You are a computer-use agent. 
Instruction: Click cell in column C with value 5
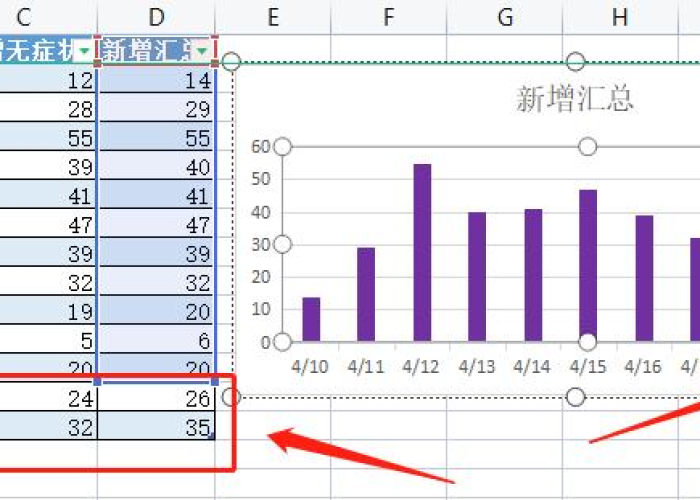coord(48,340)
